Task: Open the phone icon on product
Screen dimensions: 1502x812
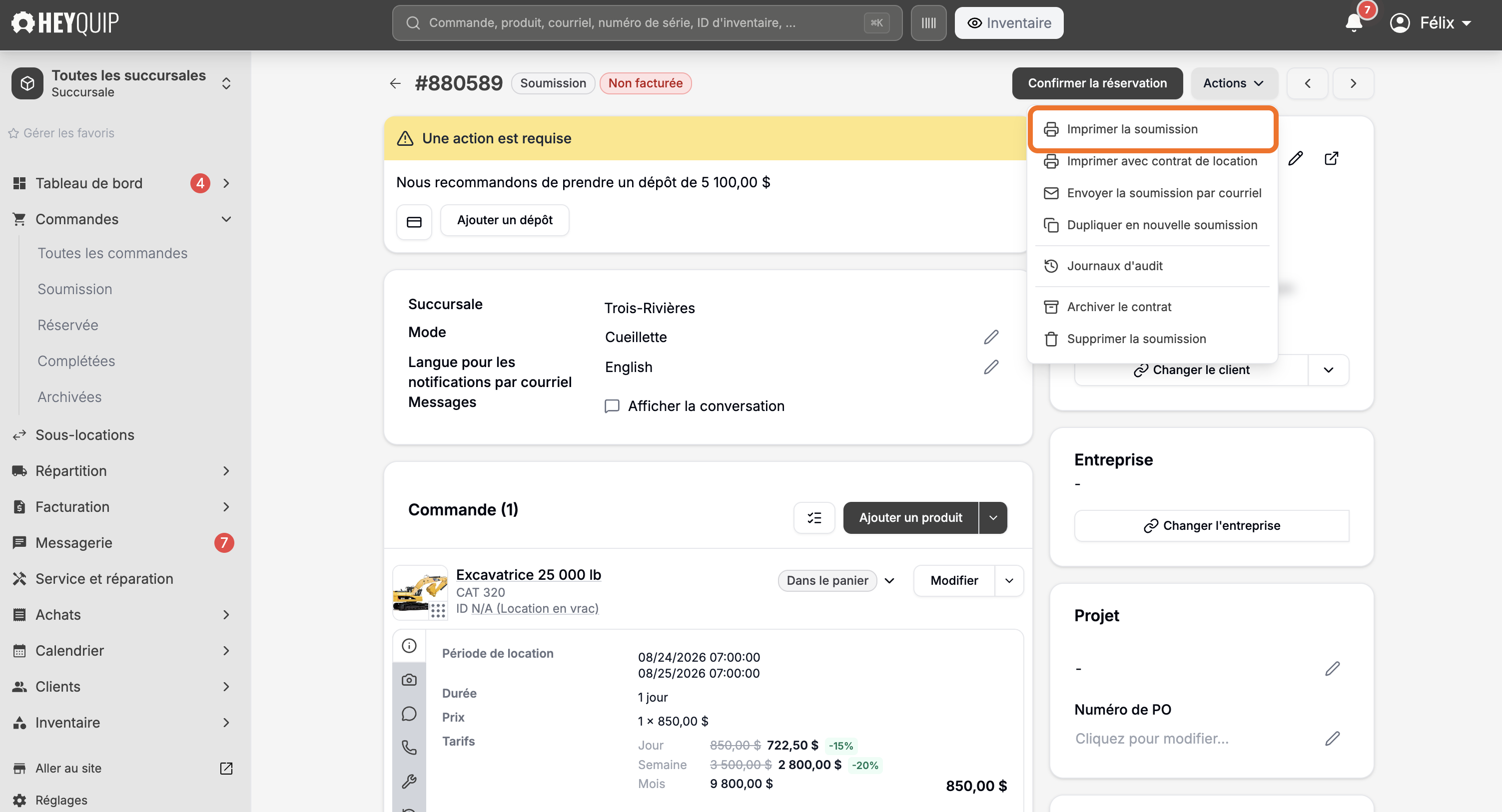Action: pos(409,747)
